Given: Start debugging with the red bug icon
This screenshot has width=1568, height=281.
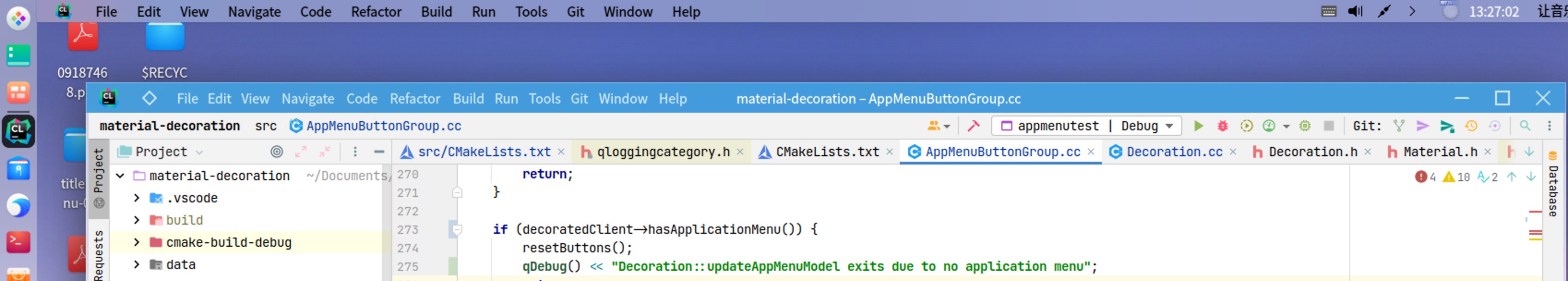Looking at the screenshot, I should pyautogui.click(x=1222, y=126).
